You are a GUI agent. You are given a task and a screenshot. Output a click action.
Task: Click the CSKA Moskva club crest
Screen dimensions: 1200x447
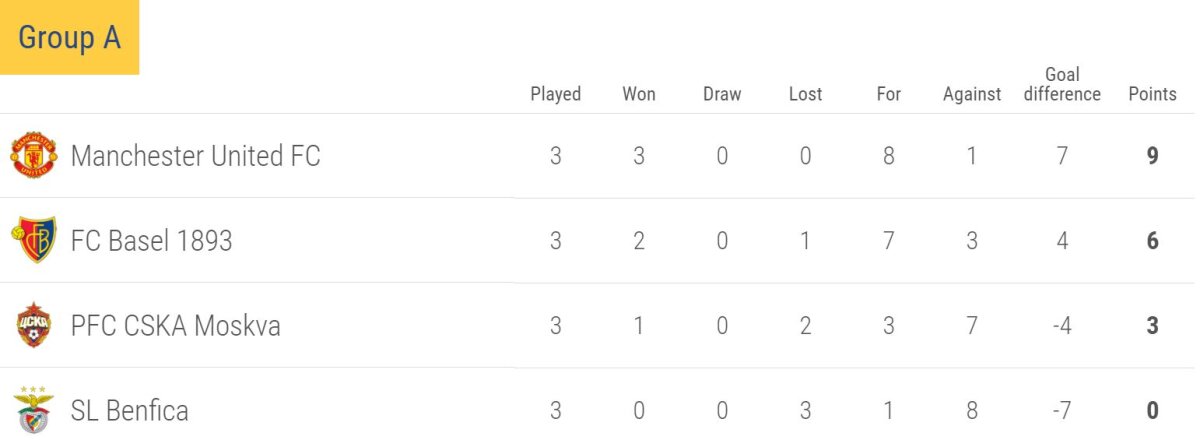(x=34, y=326)
